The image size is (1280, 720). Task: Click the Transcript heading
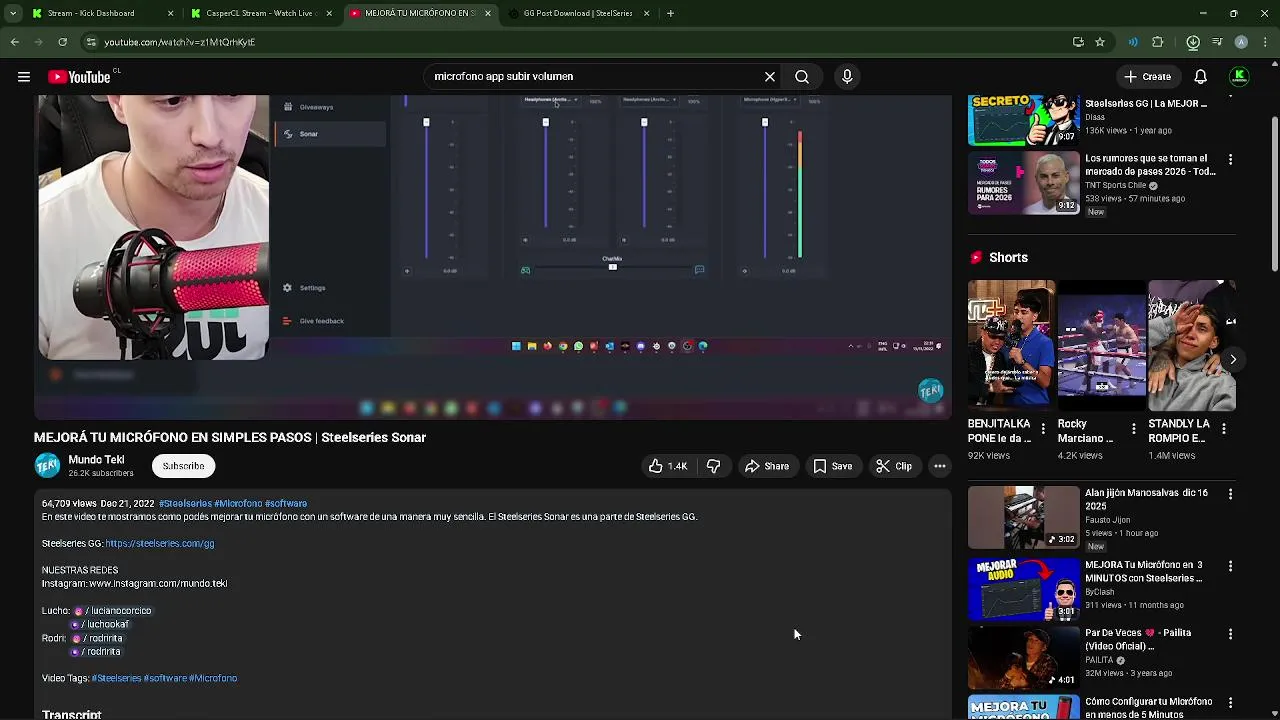72,714
